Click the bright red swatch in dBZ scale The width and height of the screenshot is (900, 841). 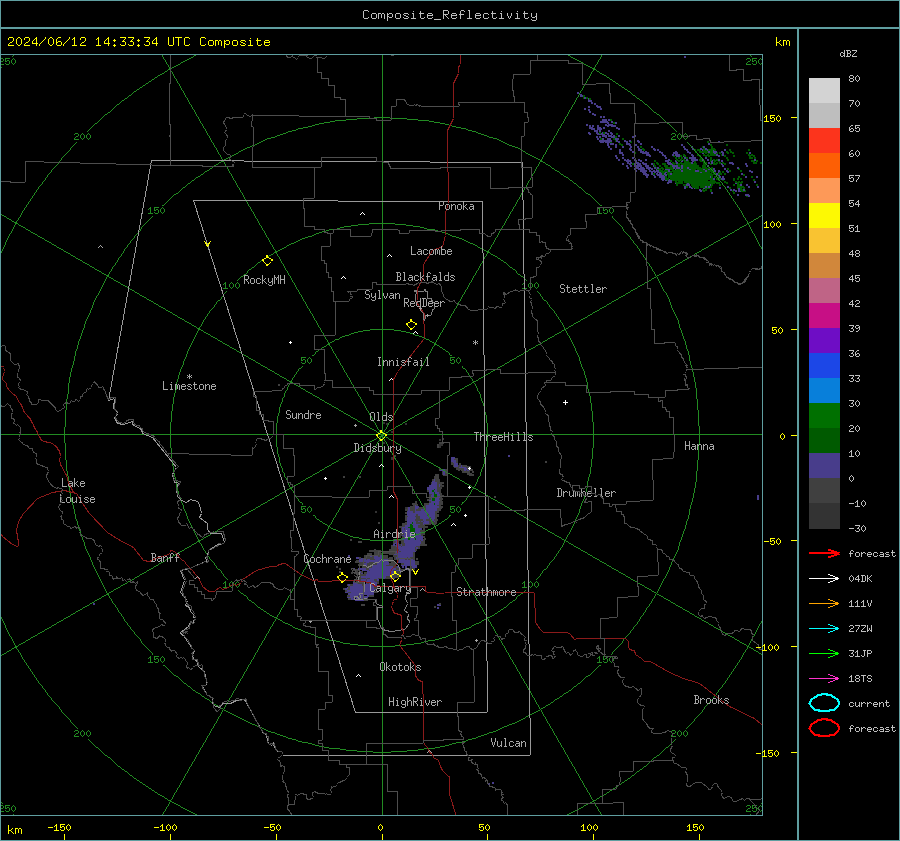[824, 140]
